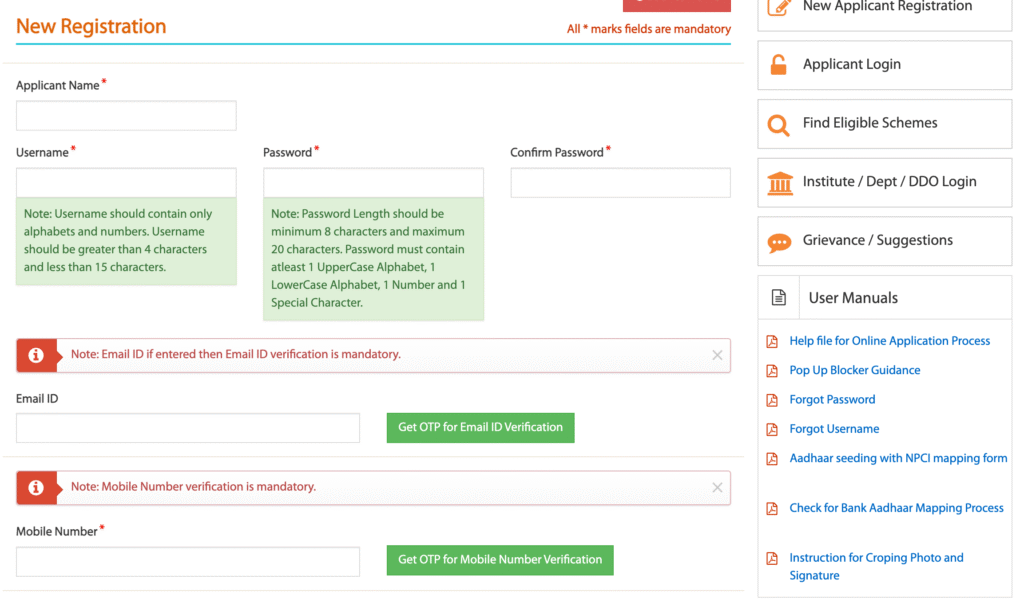Screen dimensions: 1024x599
Task: Open the Forgot Username manual link
Action: click(x=834, y=429)
